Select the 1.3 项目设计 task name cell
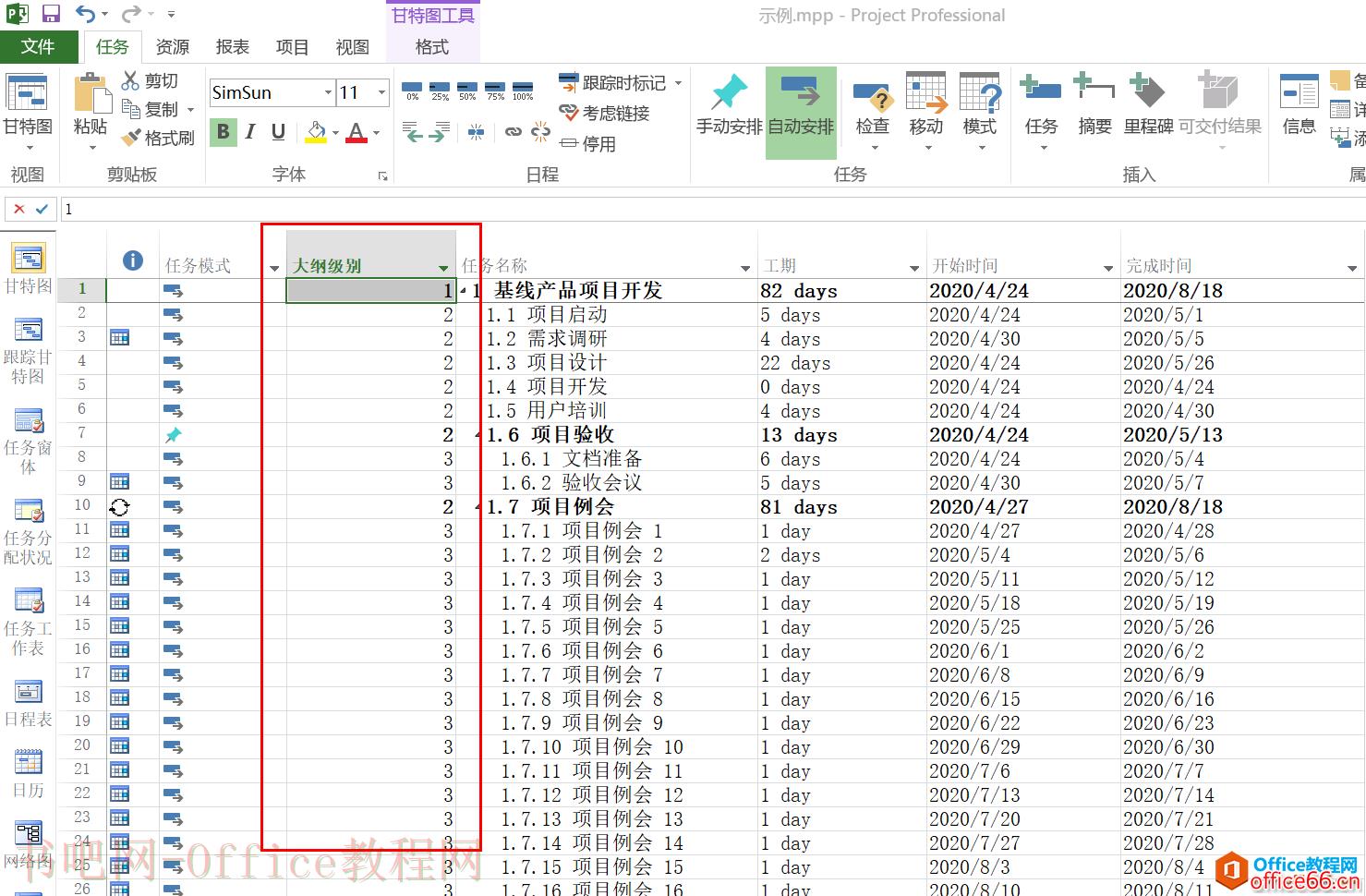The height and width of the screenshot is (896, 1366). [x=607, y=363]
